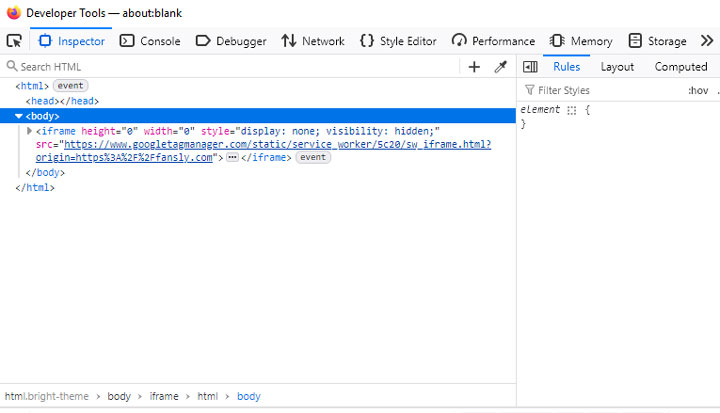Viewport: 720px width, 413px height.
Task: Expand iframe ellipsis content badge
Action: click(x=232, y=158)
